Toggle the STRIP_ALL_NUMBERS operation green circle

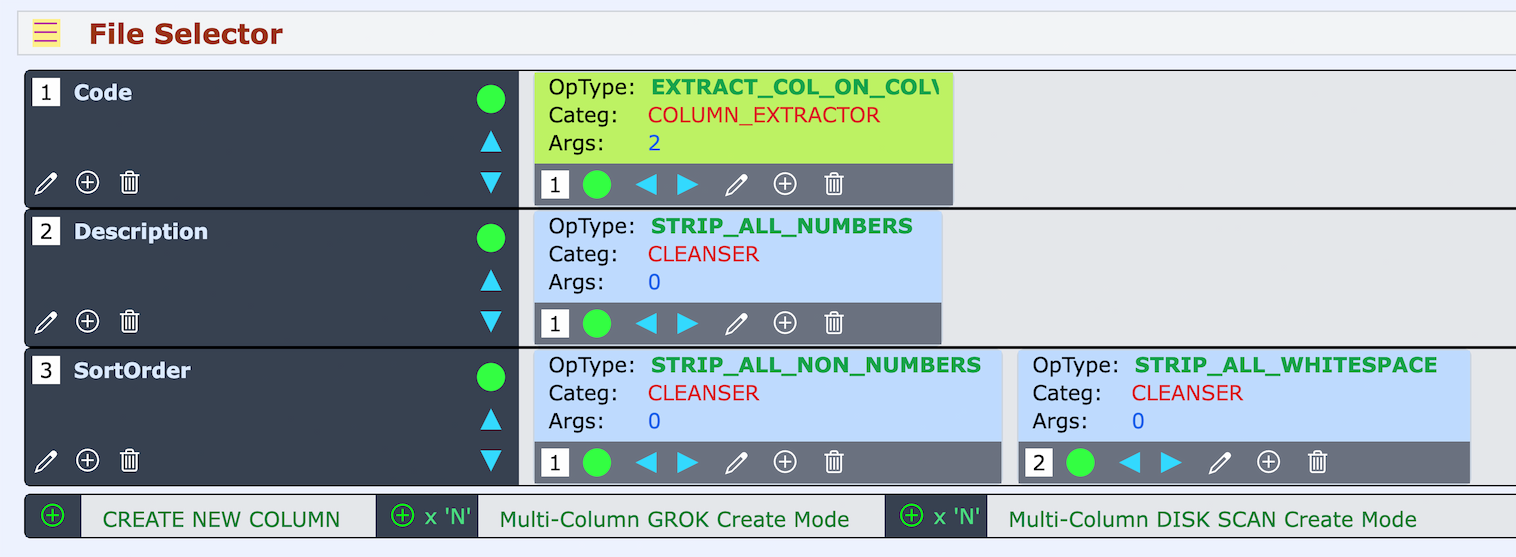(597, 323)
